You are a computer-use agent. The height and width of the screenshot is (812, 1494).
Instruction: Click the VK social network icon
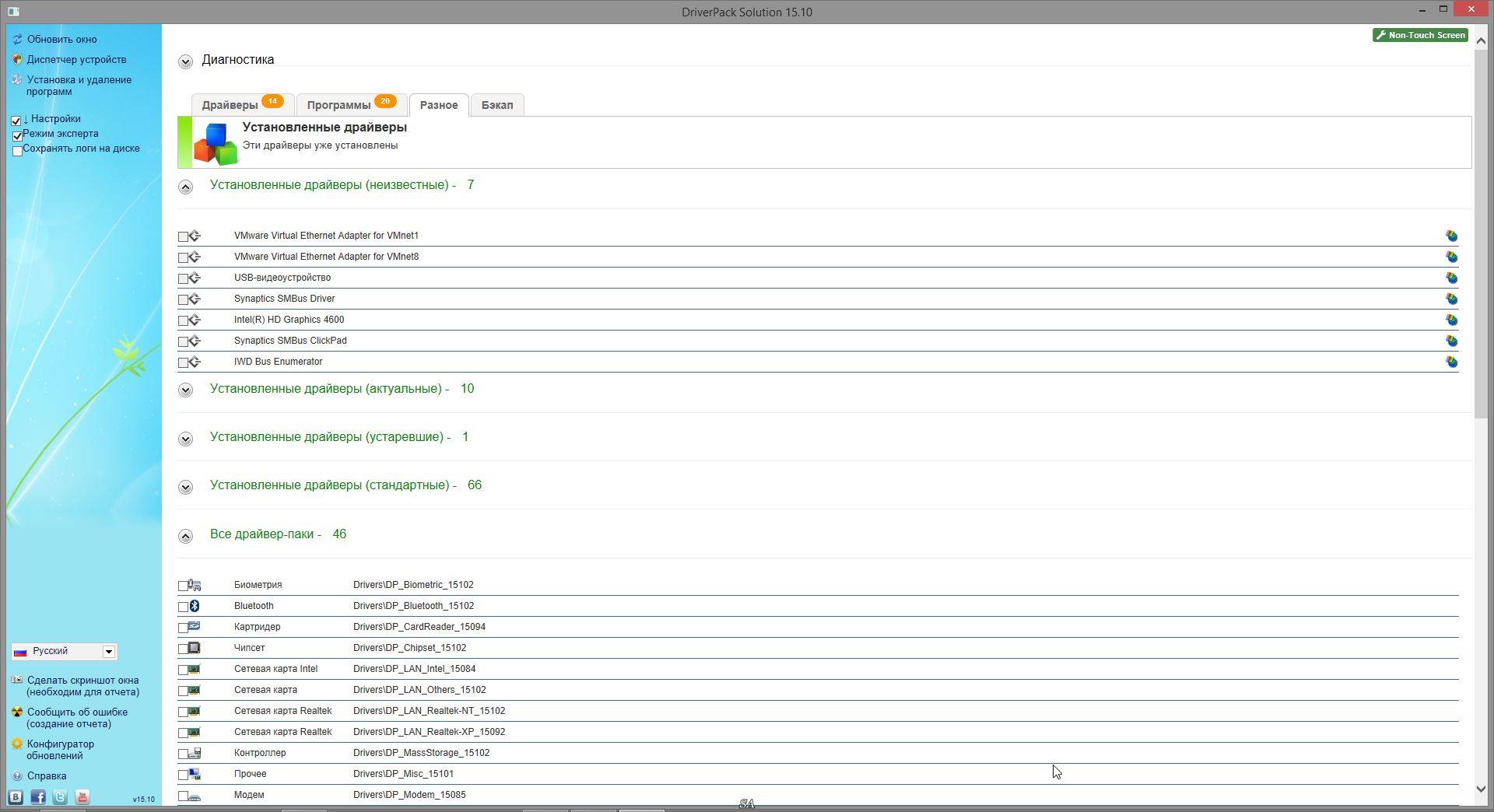[16, 797]
